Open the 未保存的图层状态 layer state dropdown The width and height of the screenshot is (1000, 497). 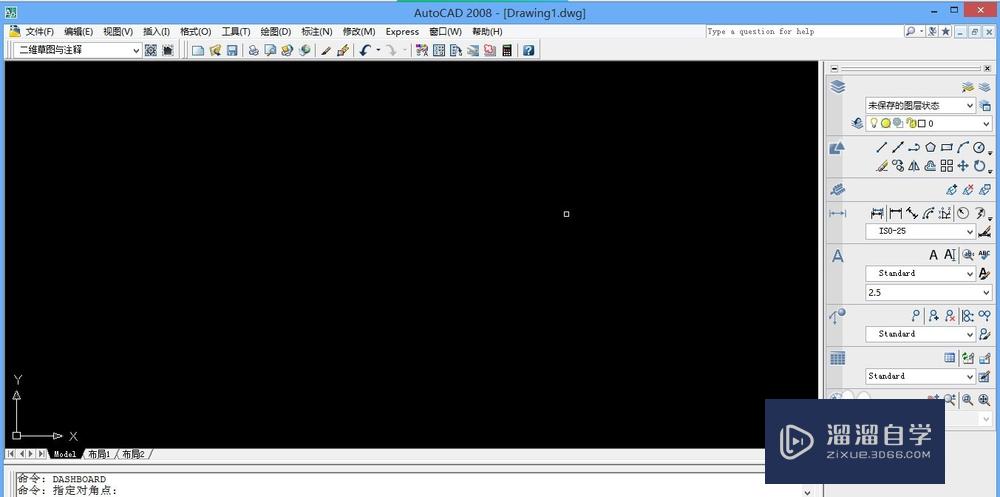920,105
